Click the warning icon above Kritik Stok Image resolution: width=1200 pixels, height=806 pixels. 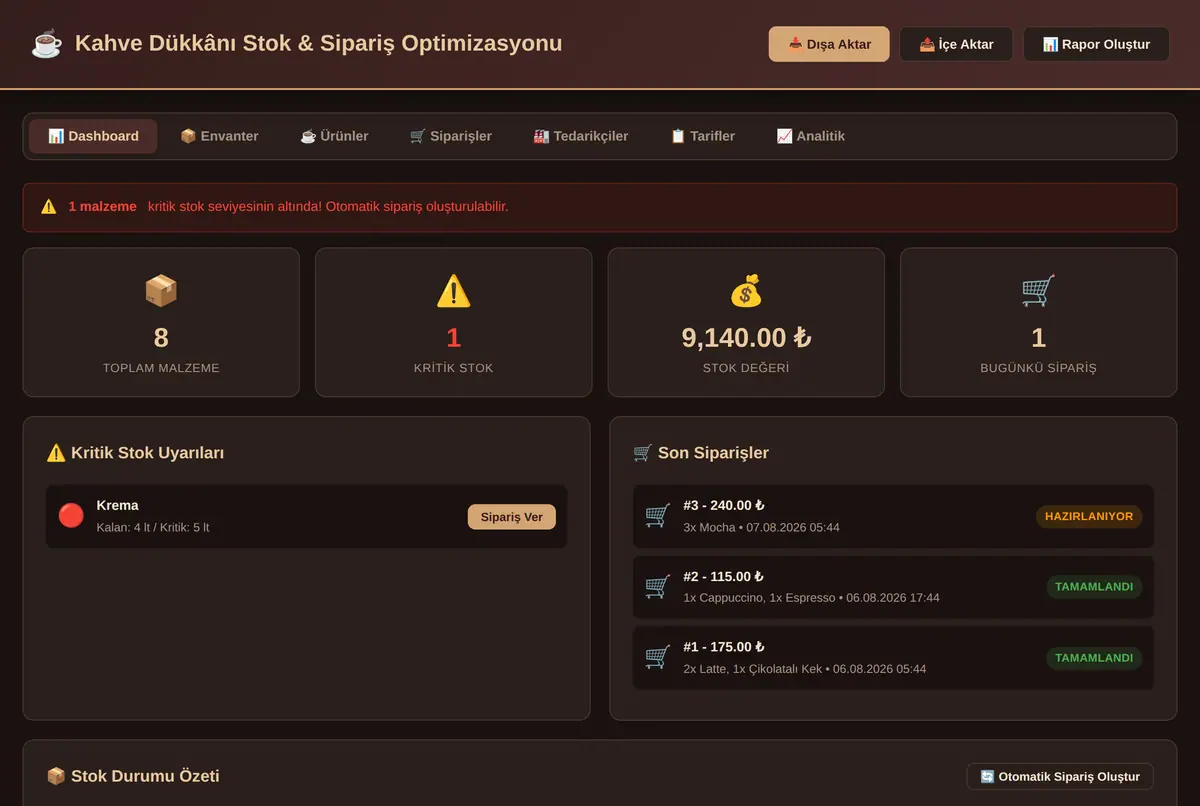click(x=453, y=291)
